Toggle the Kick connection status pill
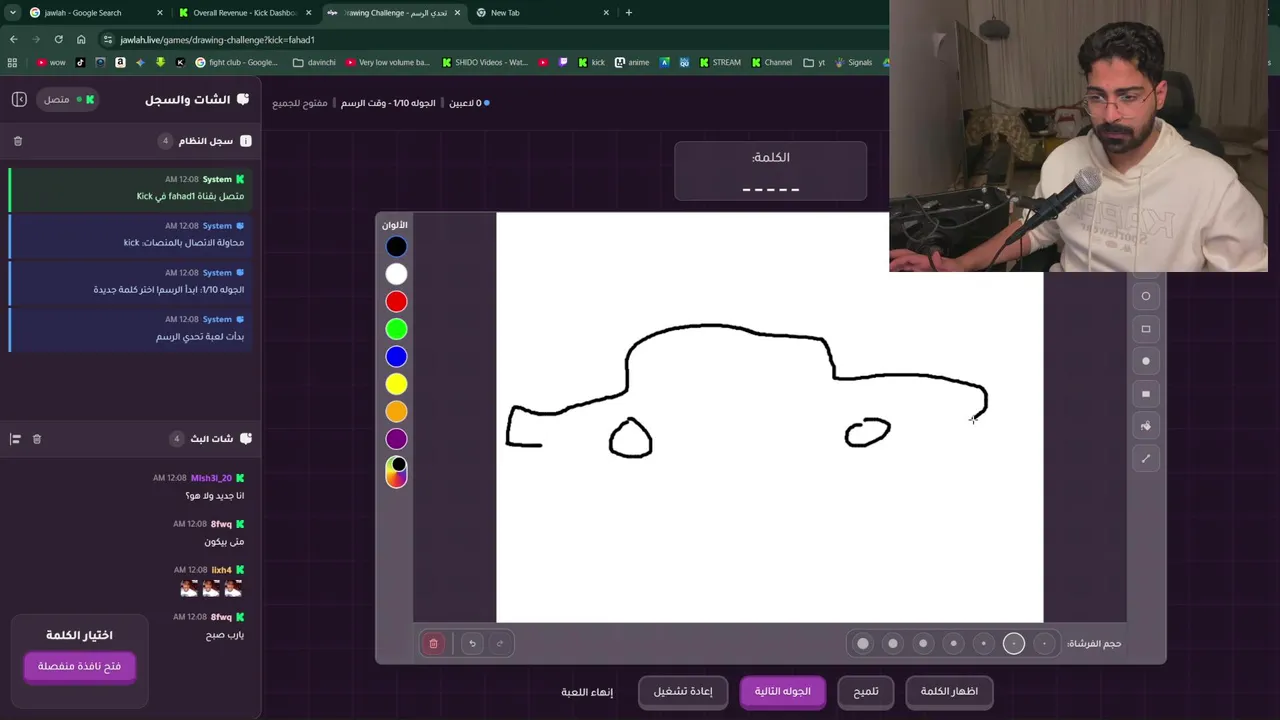 [x=68, y=99]
